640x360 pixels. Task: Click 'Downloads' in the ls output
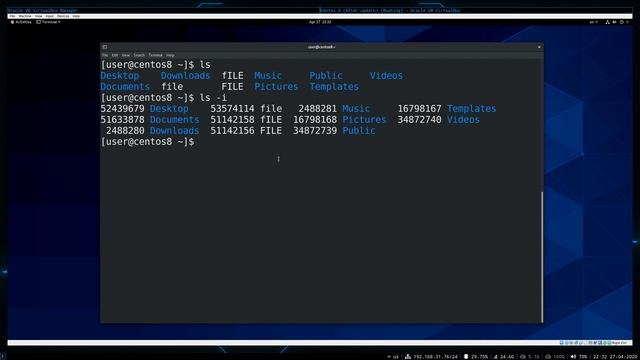coord(185,76)
